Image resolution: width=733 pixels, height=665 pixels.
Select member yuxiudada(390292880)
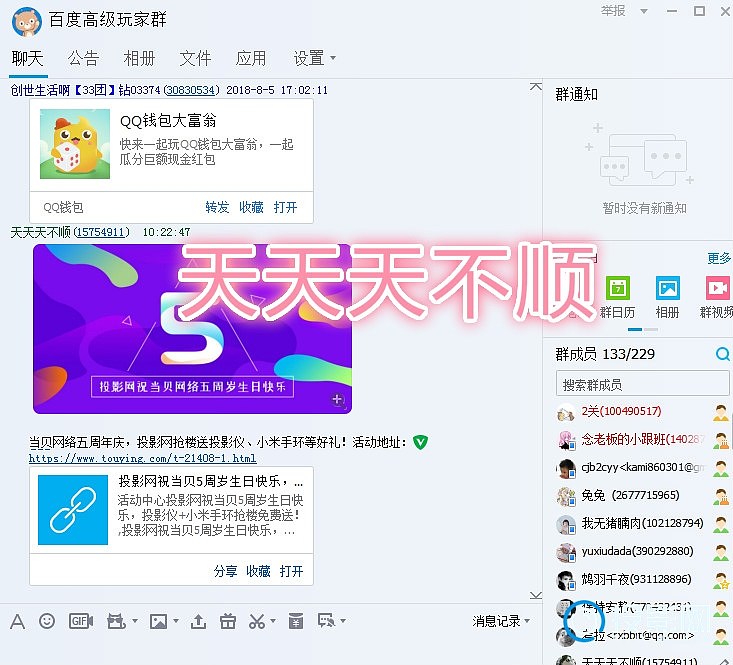pyautogui.click(x=642, y=552)
